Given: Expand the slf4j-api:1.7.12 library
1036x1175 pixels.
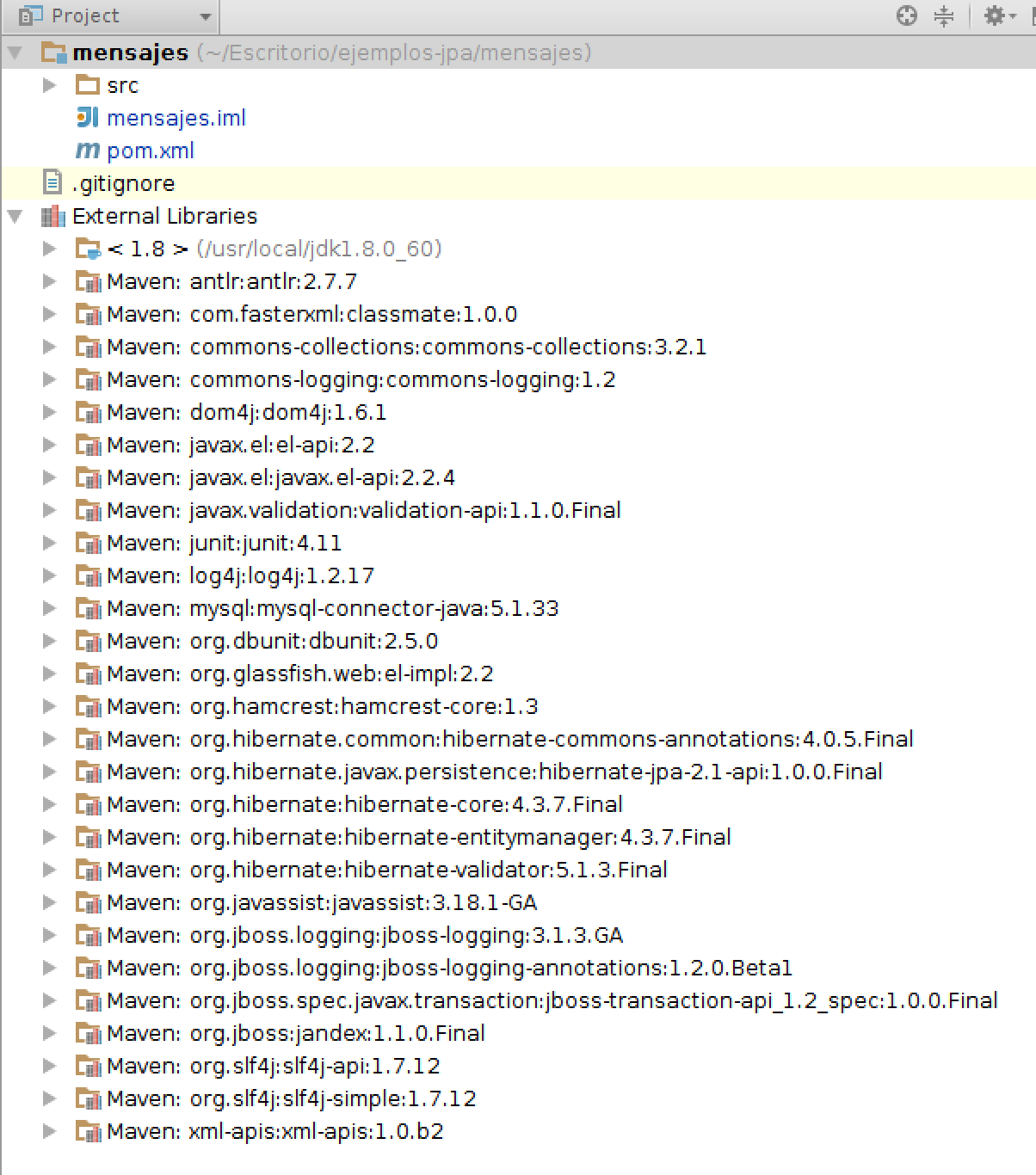Looking at the screenshot, I should click(49, 1066).
